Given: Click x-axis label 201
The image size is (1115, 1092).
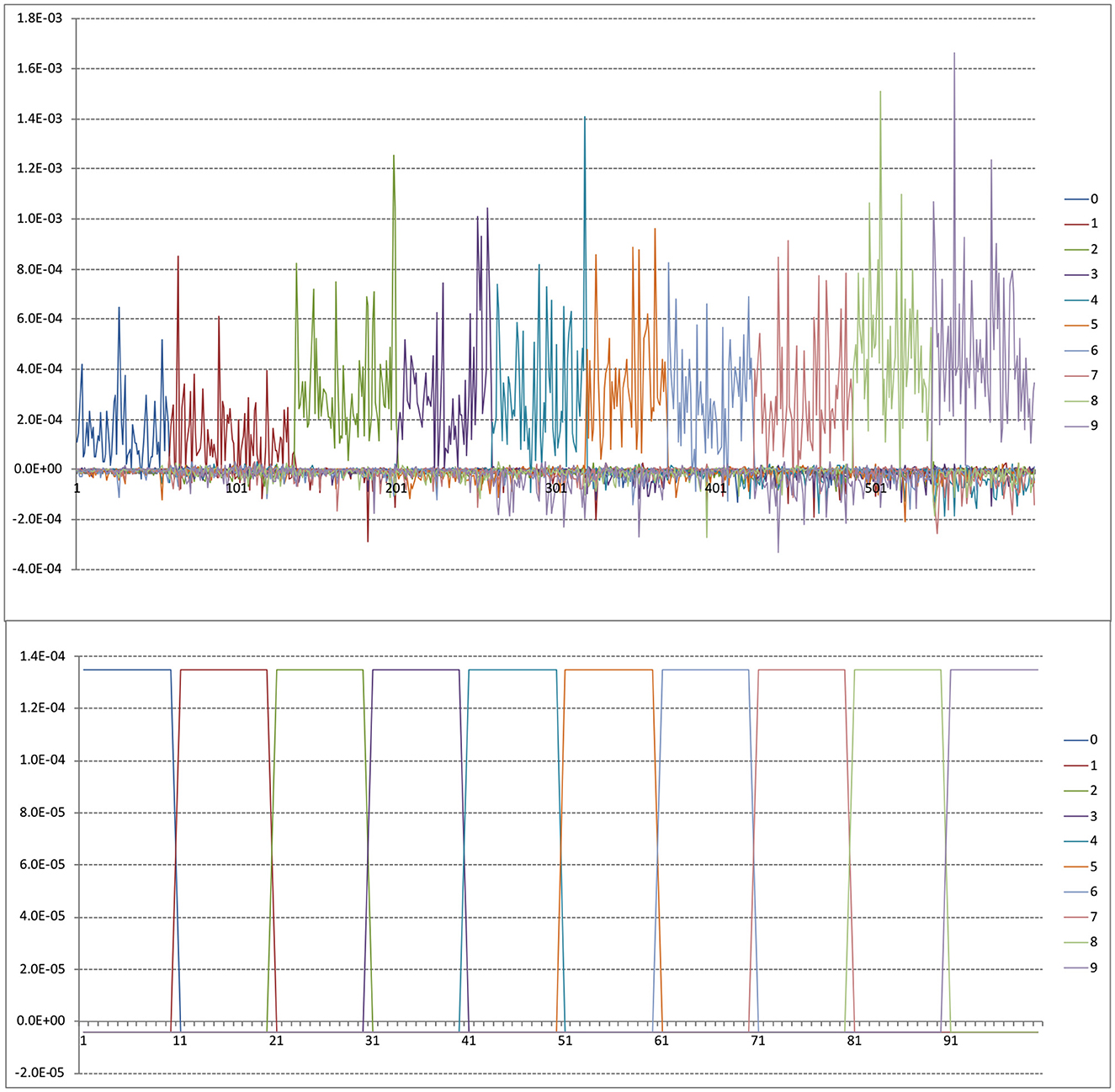Looking at the screenshot, I should pos(396,488).
